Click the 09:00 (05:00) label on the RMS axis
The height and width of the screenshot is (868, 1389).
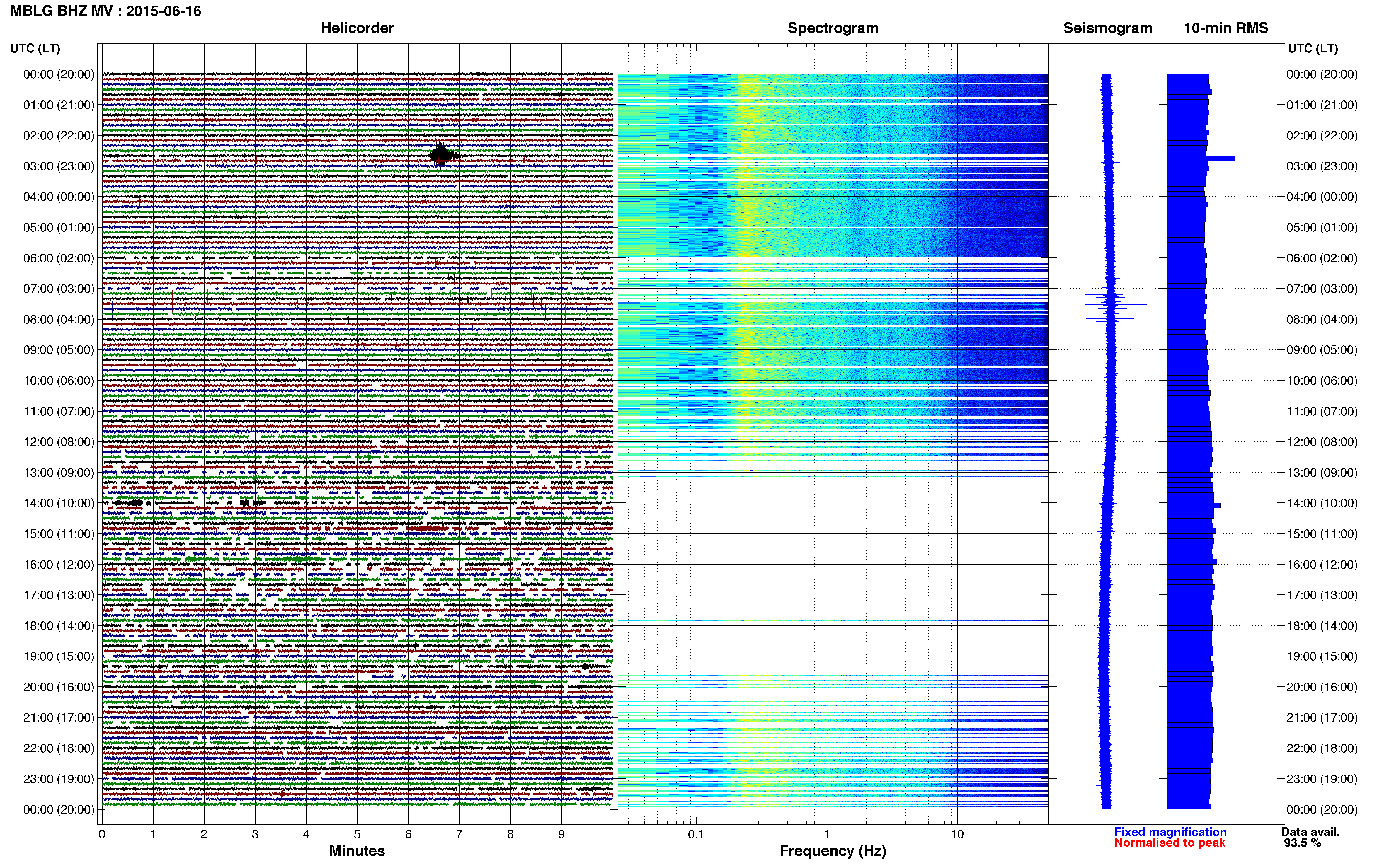1322,350
